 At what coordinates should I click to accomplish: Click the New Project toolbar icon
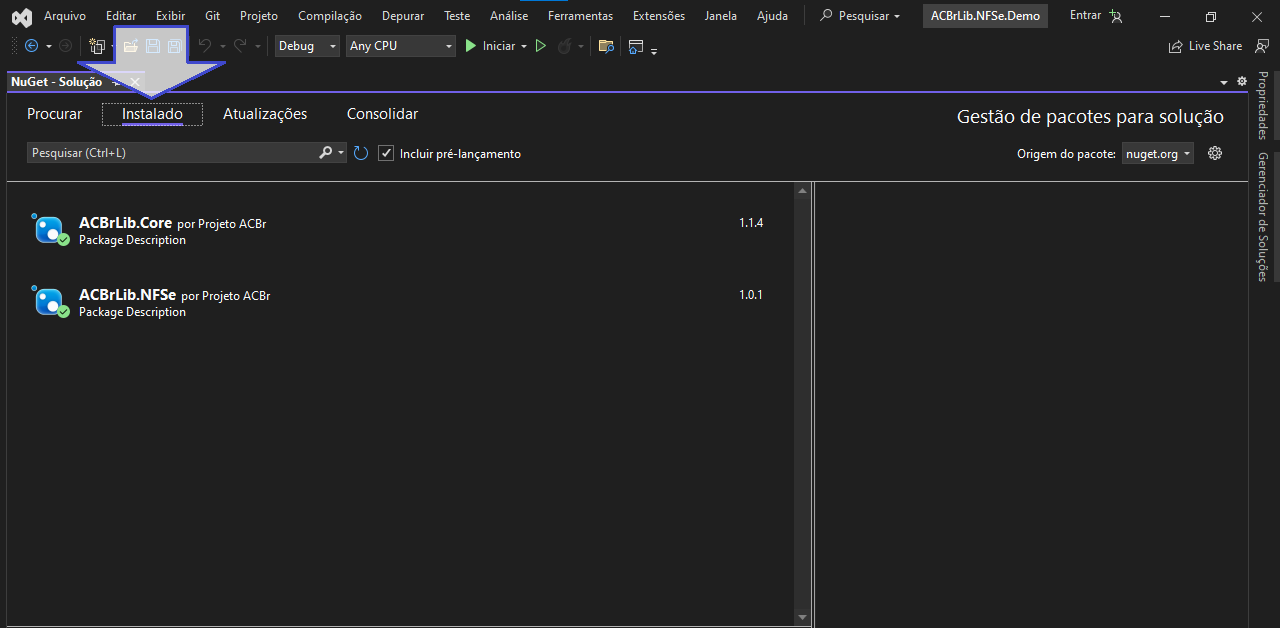(x=97, y=46)
